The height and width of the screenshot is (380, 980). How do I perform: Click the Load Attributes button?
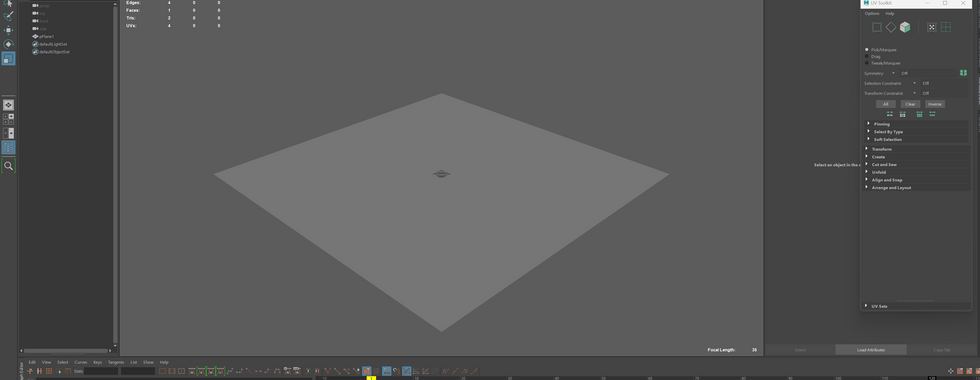871,350
